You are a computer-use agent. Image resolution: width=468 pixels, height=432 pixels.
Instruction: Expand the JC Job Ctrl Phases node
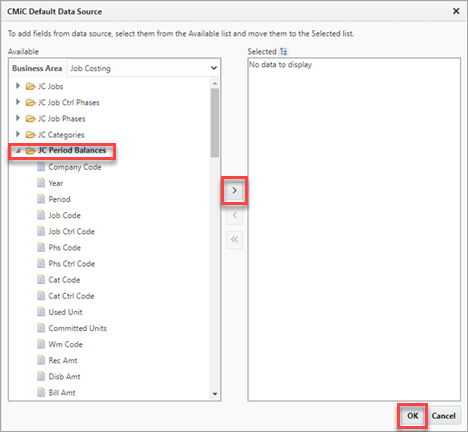[18, 102]
